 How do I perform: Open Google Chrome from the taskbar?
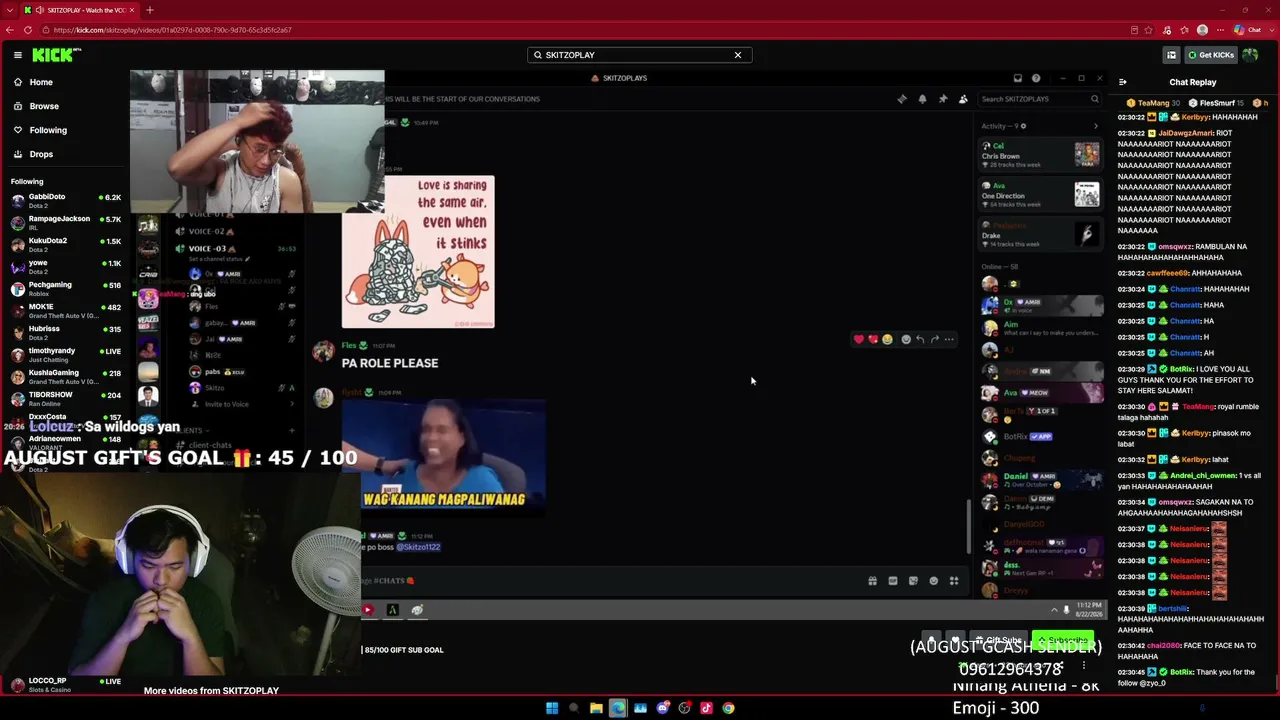(728, 708)
